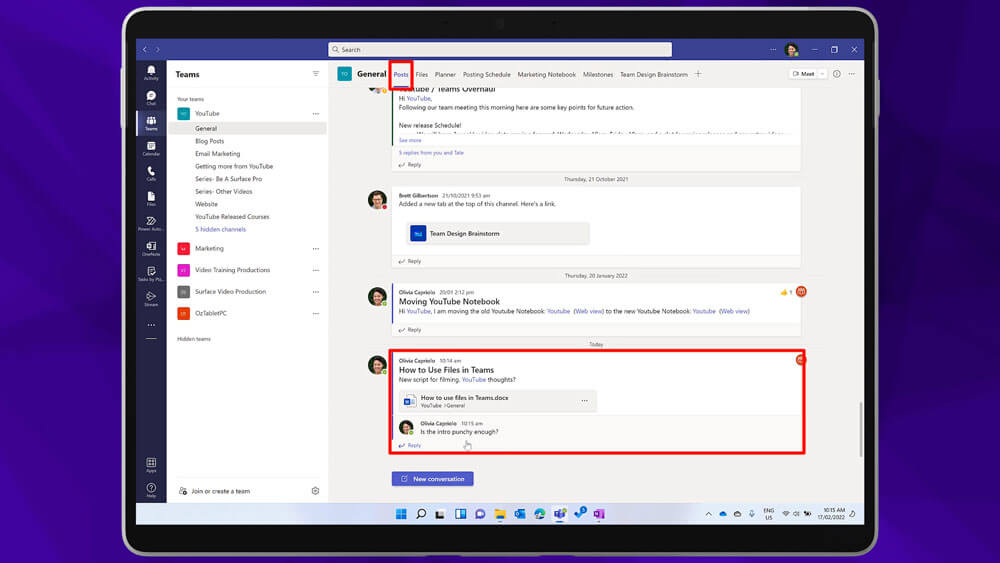Viewport: 1000px width, 563px height.
Task: Switch to the Files tab
Action: [422, 74]
